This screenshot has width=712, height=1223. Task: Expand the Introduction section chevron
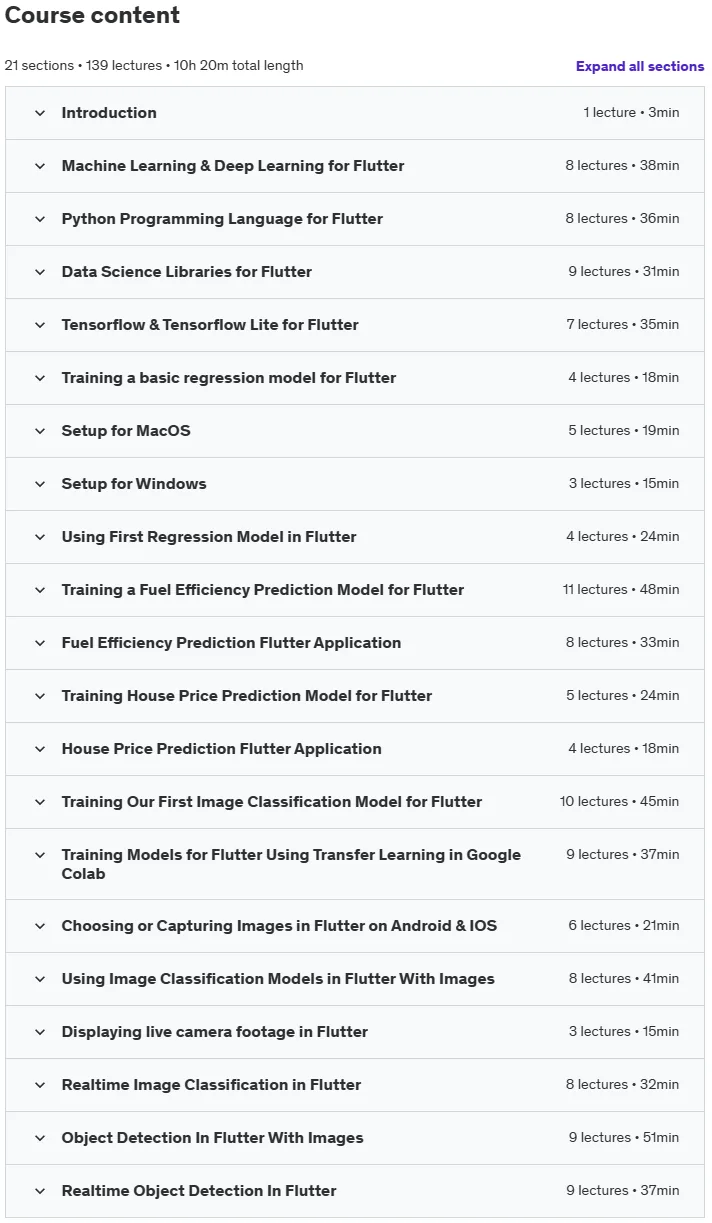(40, 113)
